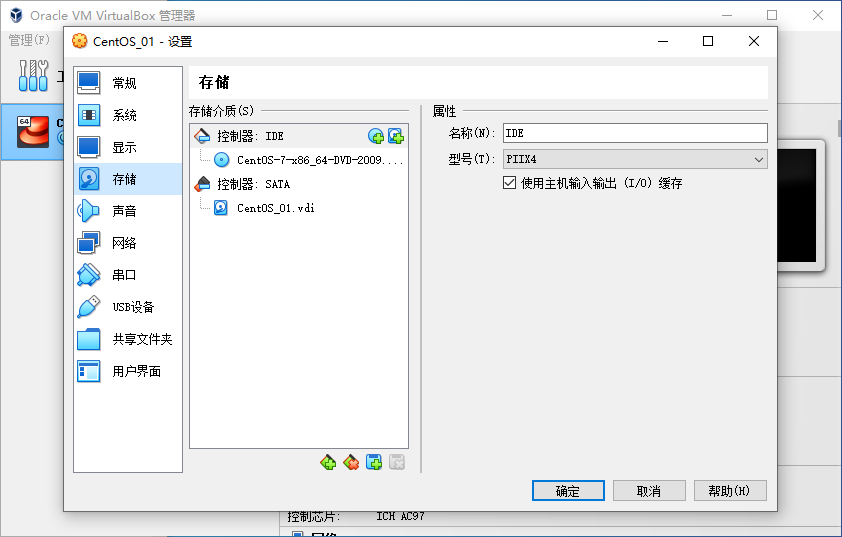Click the tools icon in VirtualBox manager

[33, 75]
